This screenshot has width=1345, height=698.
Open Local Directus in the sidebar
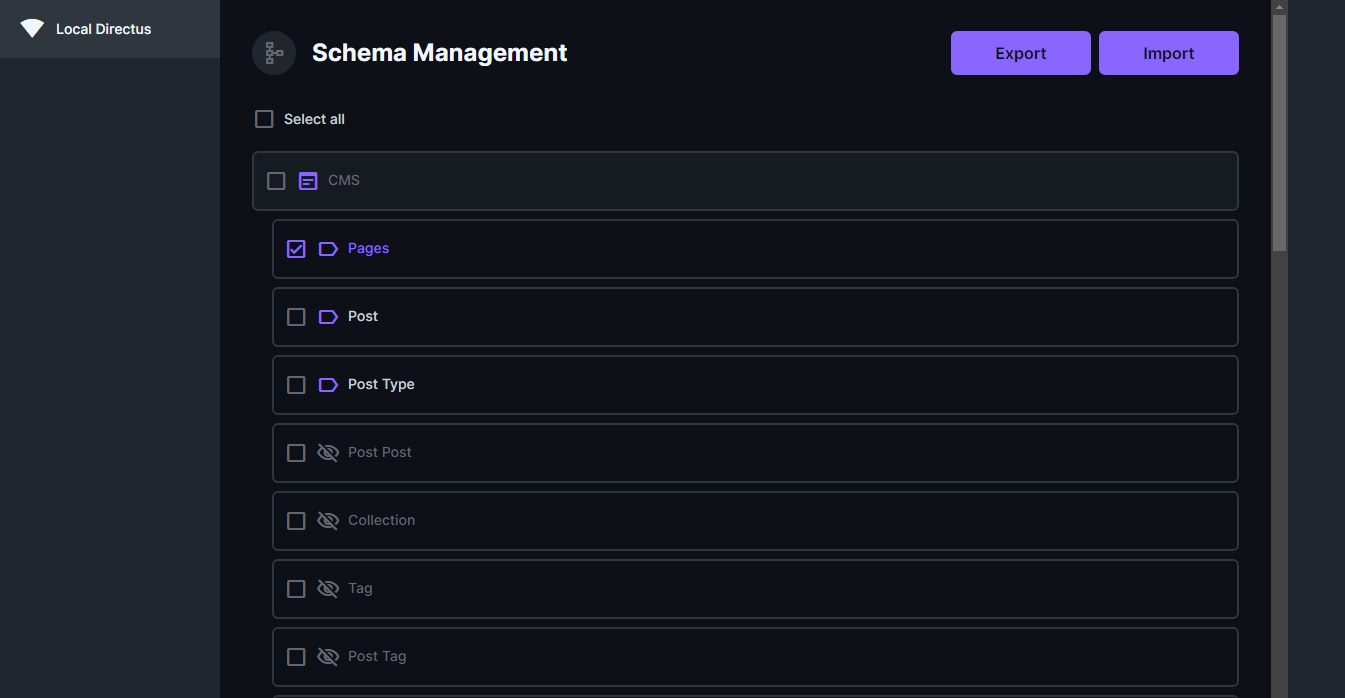110,29
